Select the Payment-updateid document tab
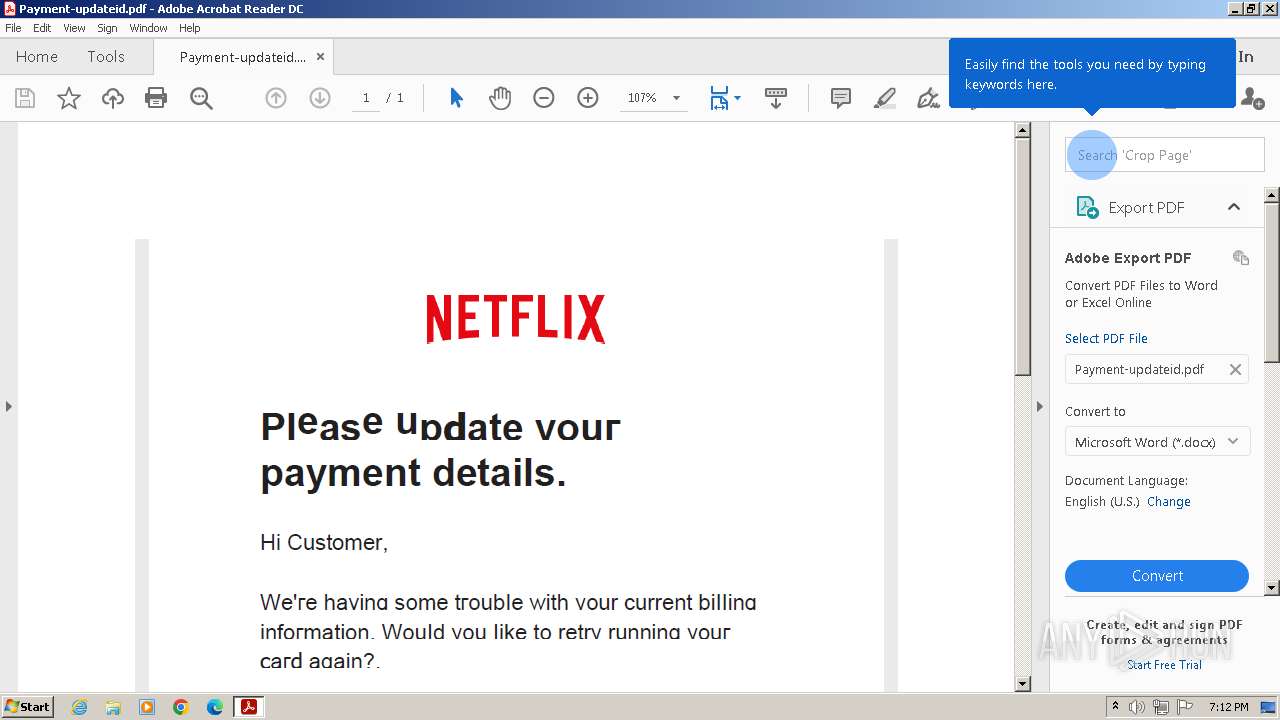This screenshot has height=720, width=1280. point(243,57)
